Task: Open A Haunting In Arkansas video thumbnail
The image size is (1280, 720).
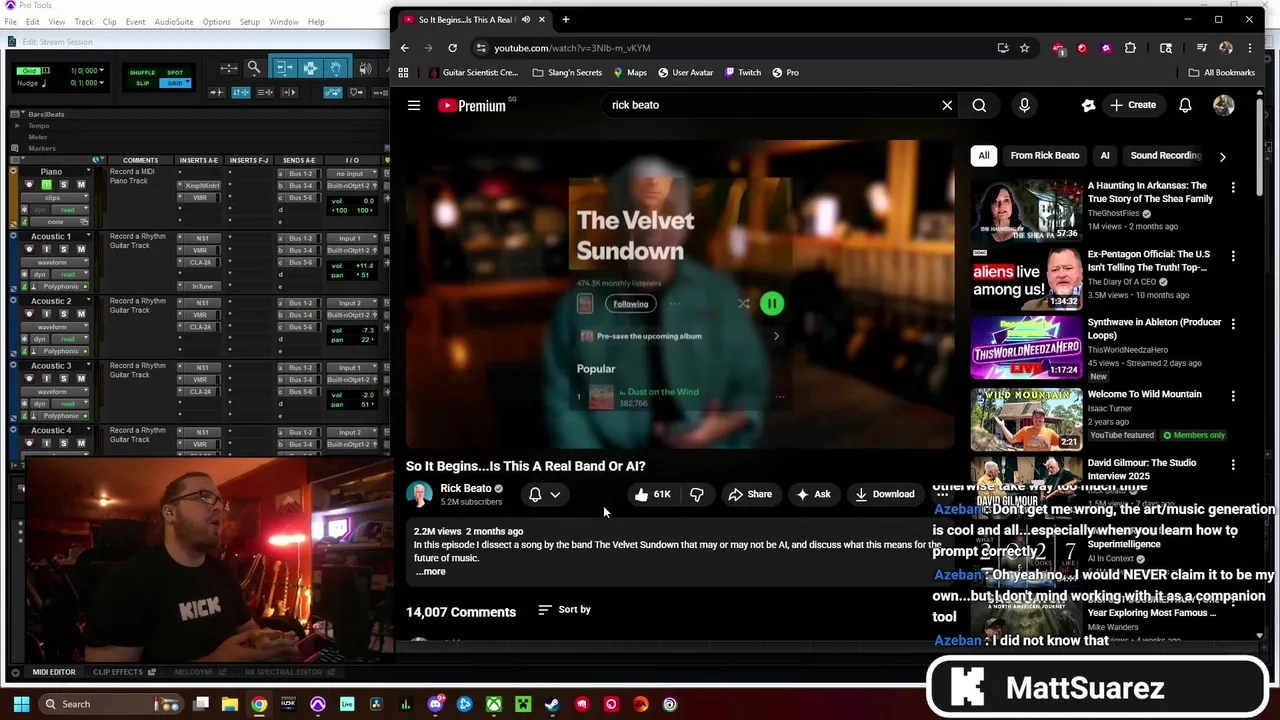Action: 1026,210
